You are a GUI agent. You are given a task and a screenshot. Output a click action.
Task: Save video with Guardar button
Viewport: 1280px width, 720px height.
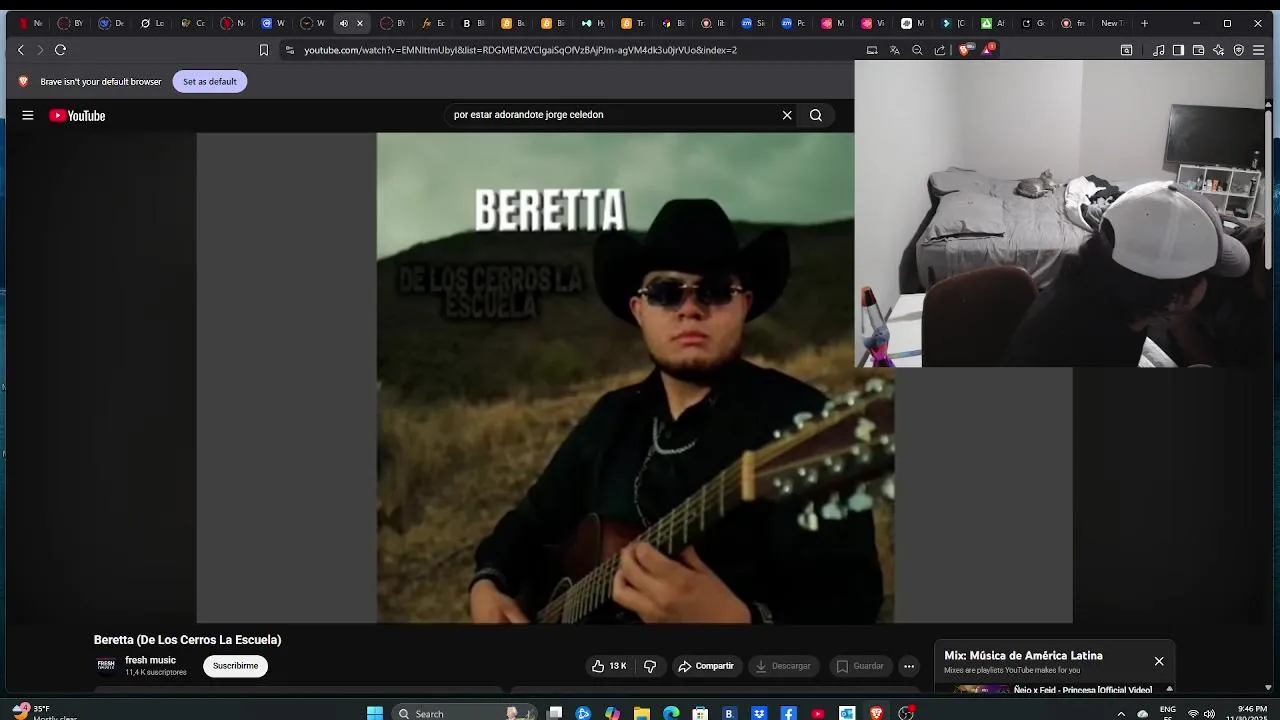click(860, 666)
